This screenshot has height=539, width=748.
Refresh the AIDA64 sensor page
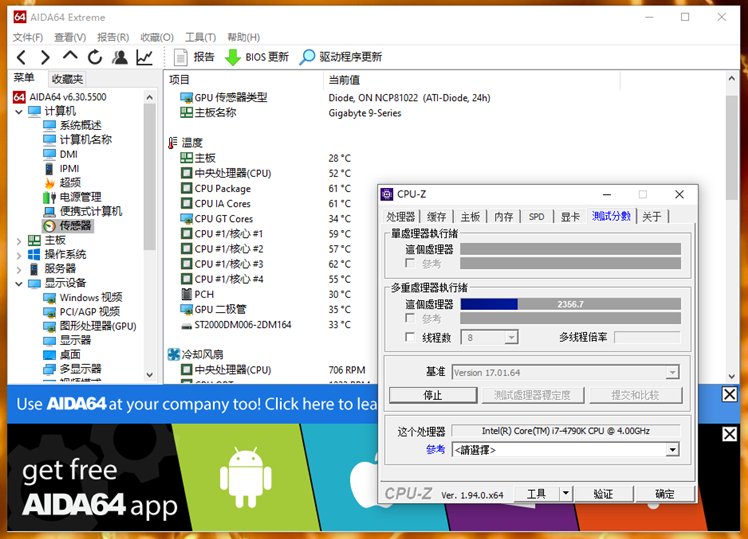click(x=95, y=57)
